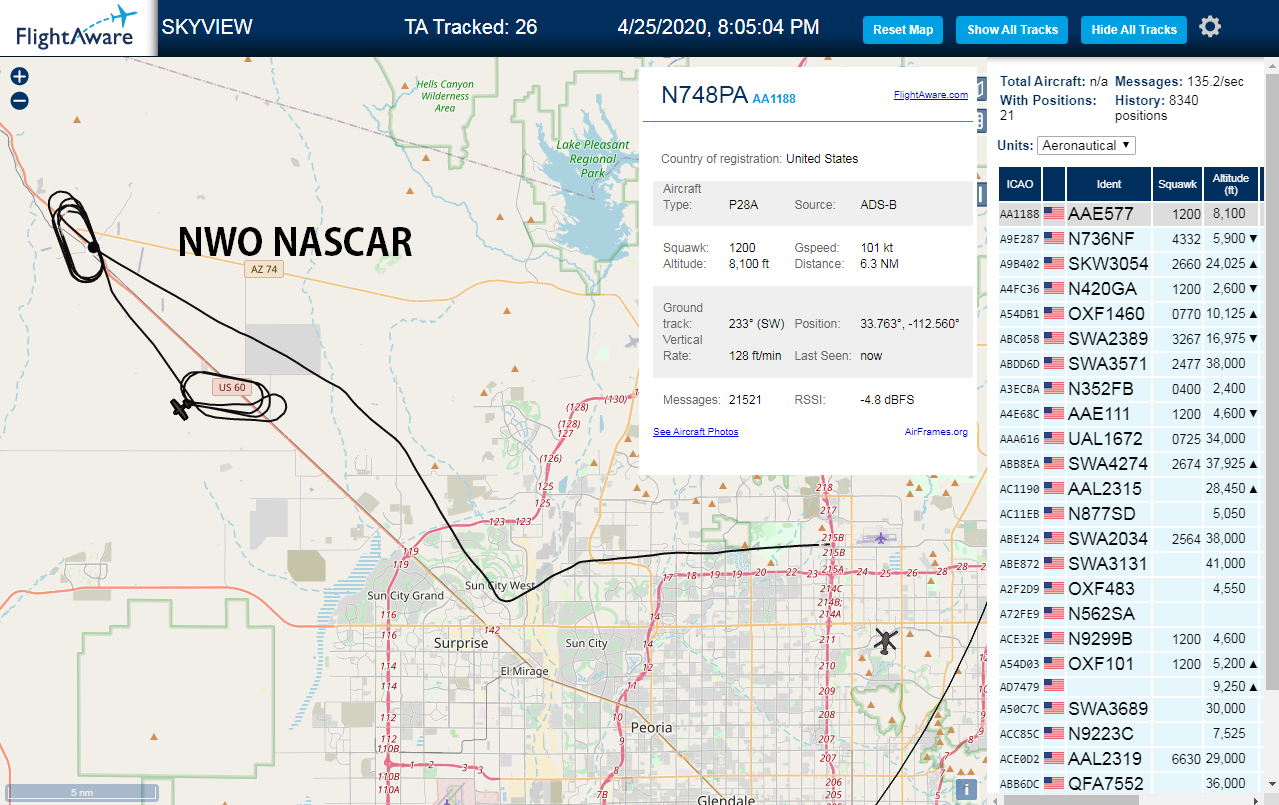Screen dimensions: 1279x805
Task: Sort table by the flag column header
Action: (x=1054, y=184)
